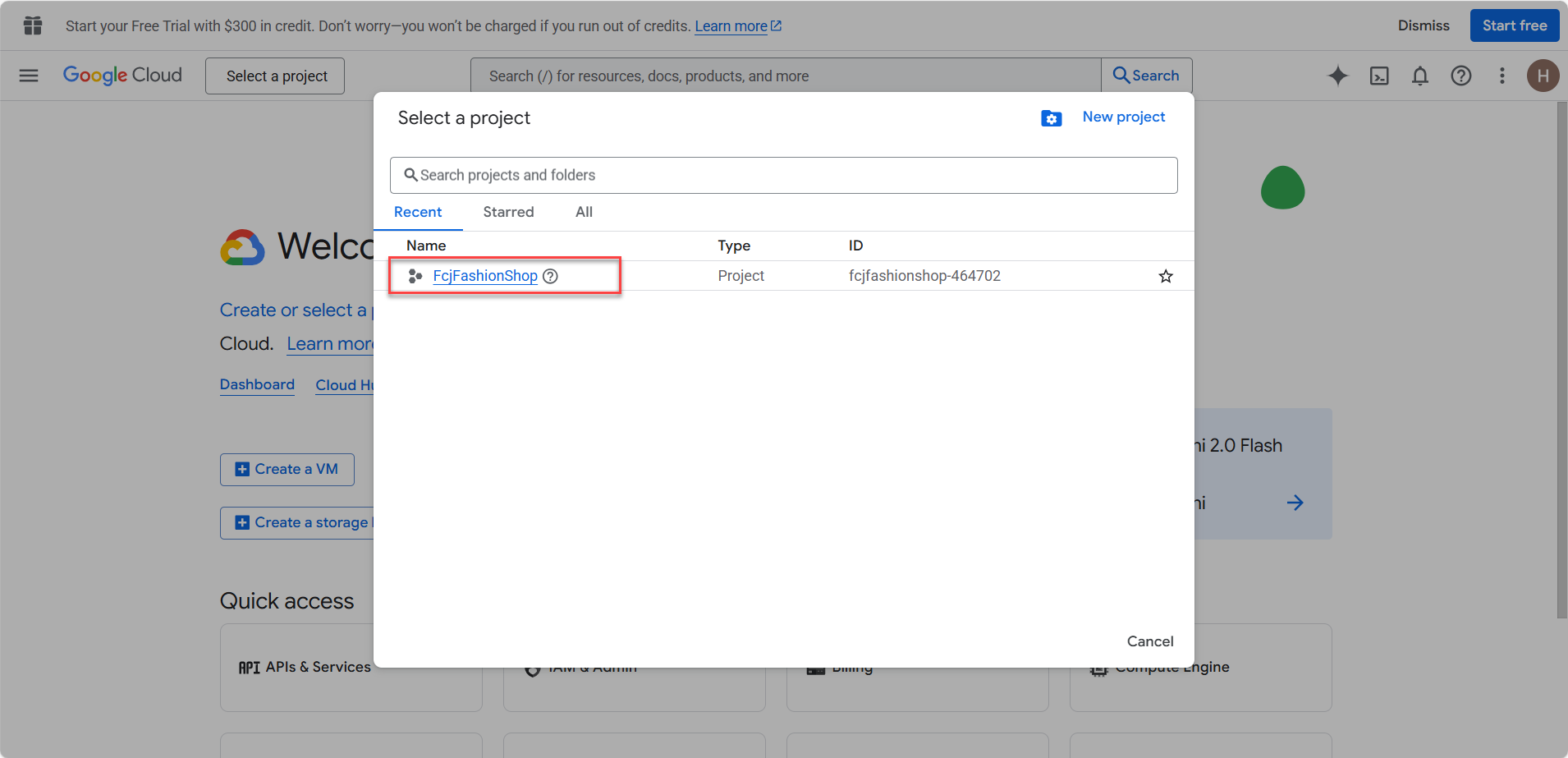Click the Name column header
Viewport: 1568px width, 758px height.
pos(426,246)
